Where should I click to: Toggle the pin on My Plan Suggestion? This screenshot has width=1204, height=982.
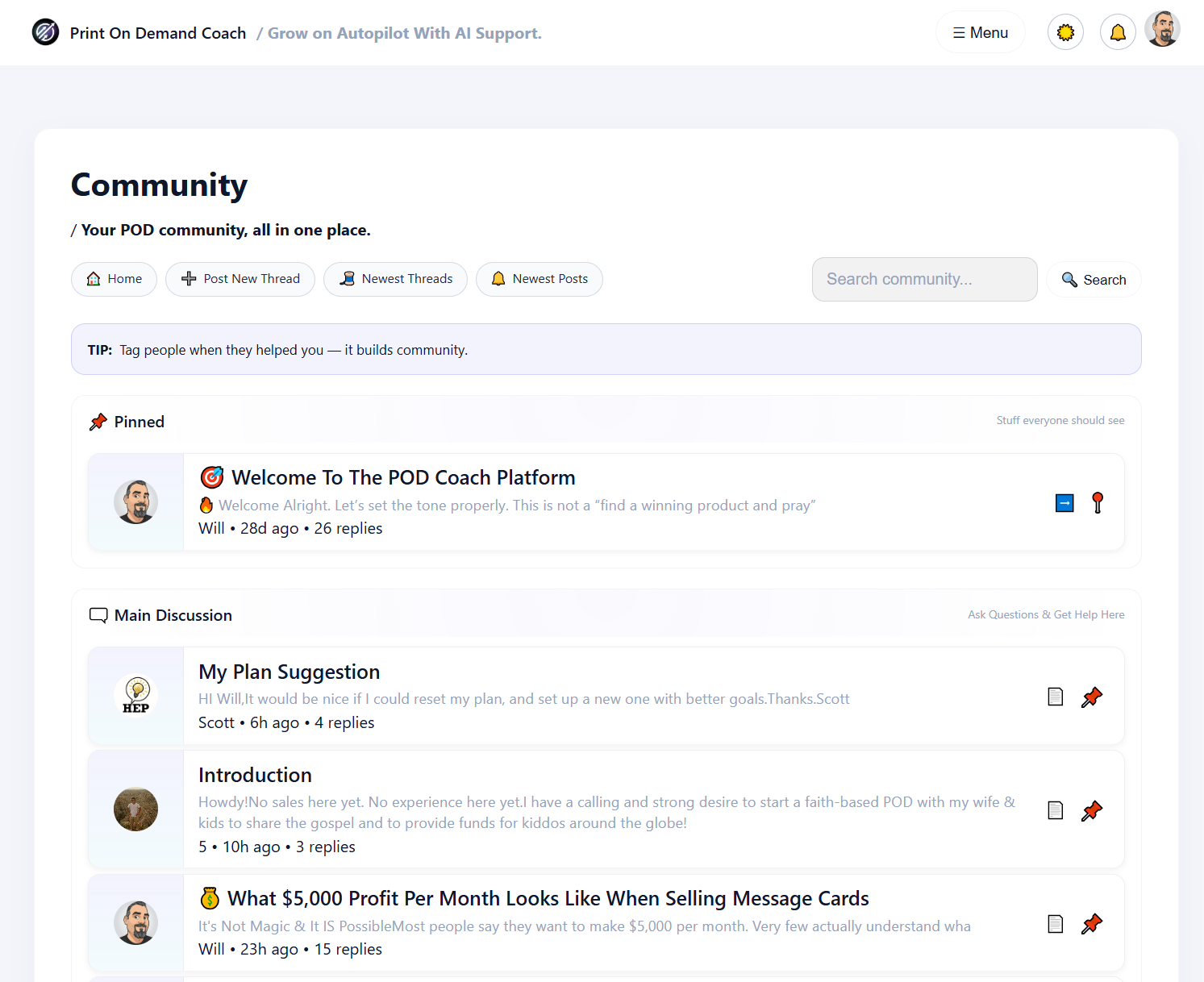[1093, 697]
